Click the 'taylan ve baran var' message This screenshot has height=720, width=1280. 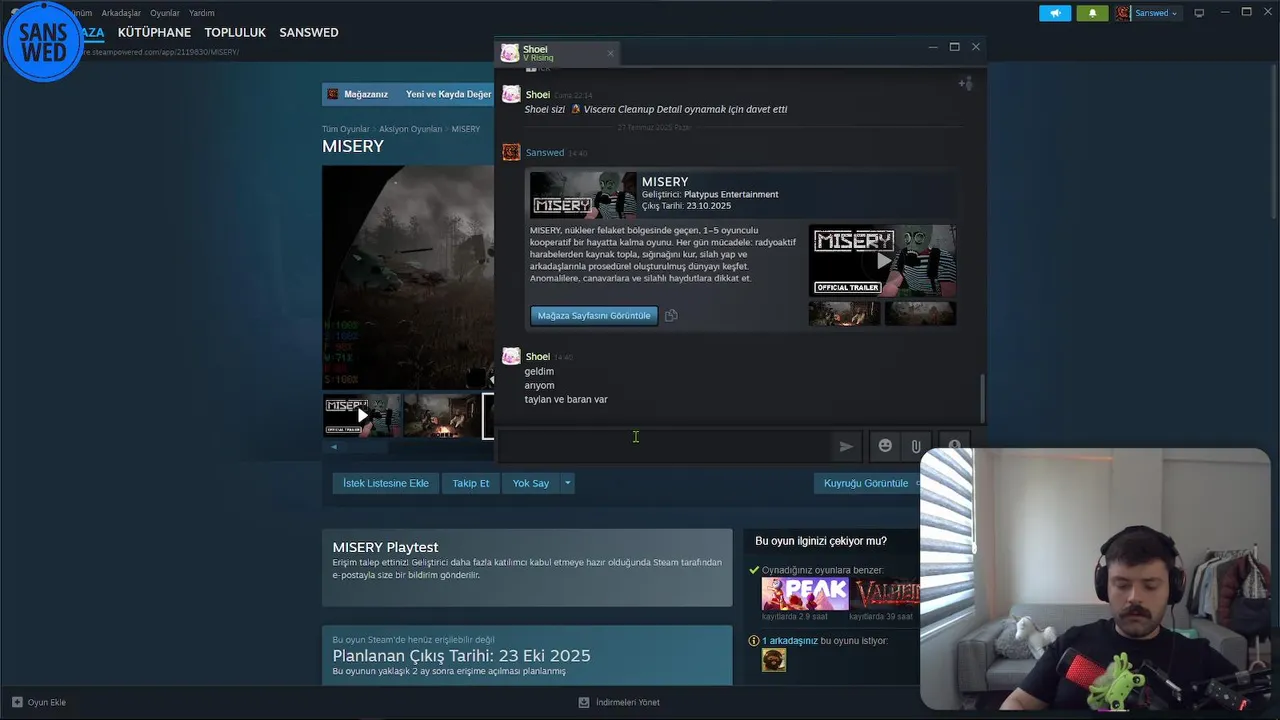(566, 399)
